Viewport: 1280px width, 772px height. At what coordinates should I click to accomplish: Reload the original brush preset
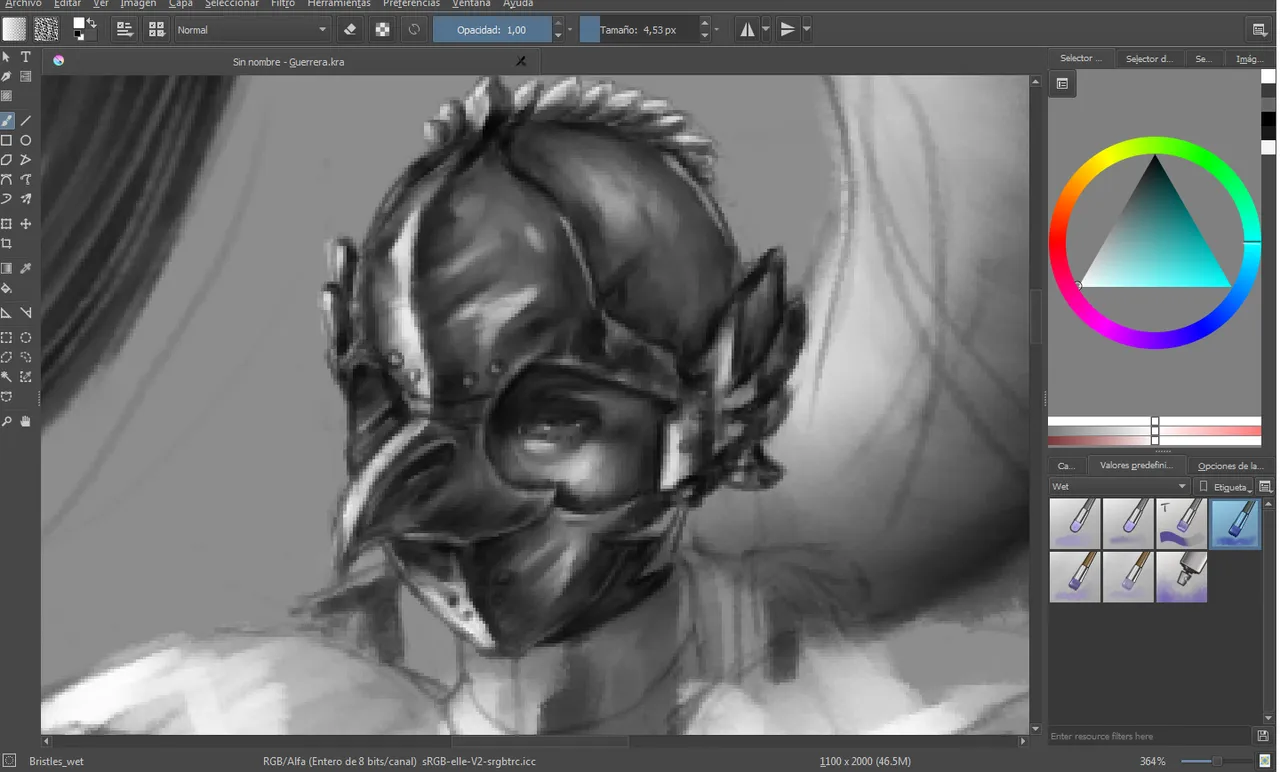click(414, 30)
